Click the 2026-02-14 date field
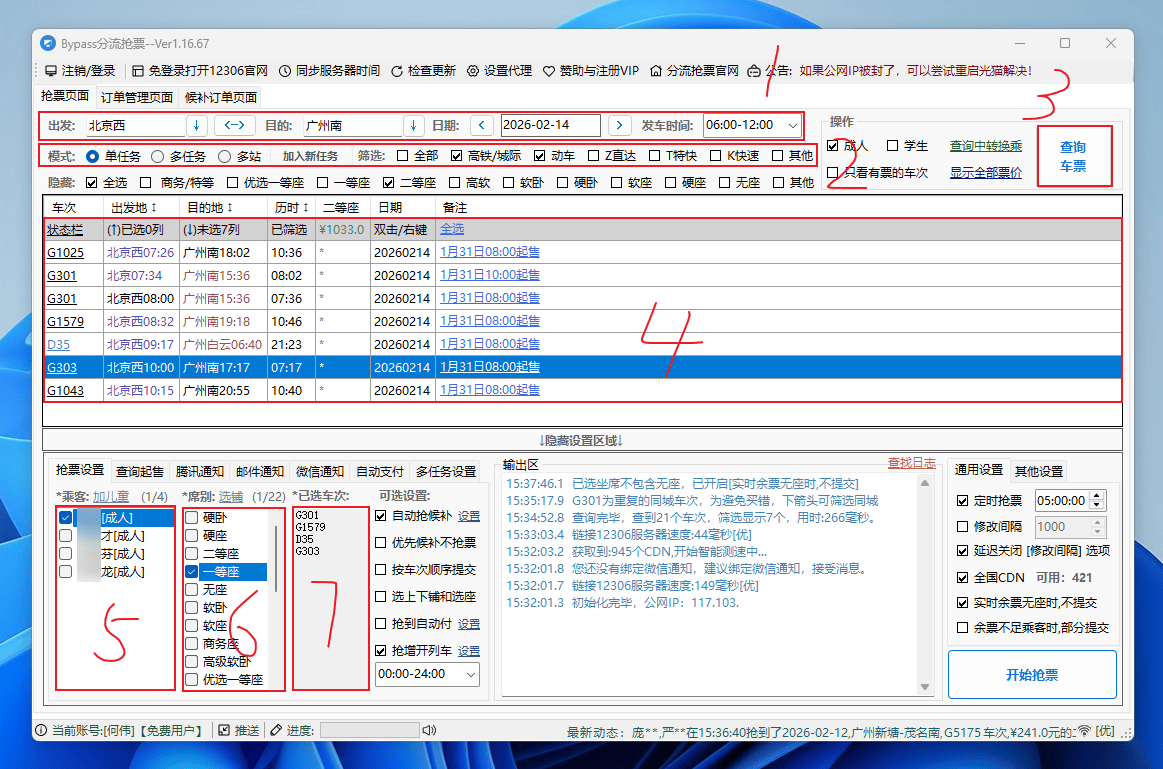The image size is (1163, 769). click(549, 126)
